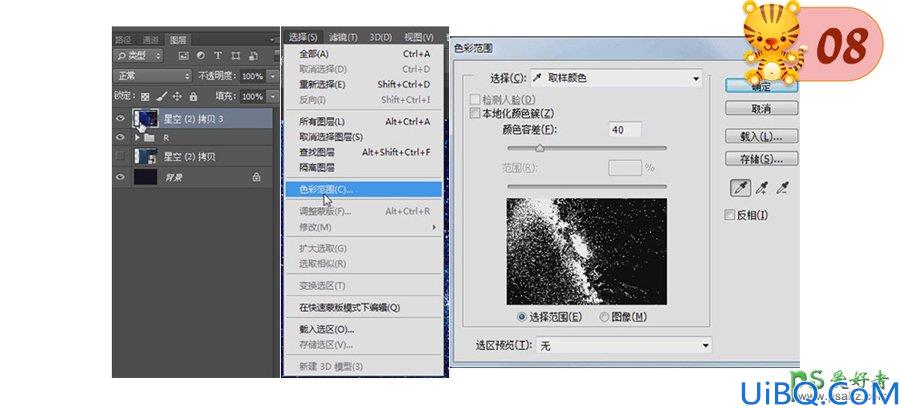
Task: Open the 类型 layer filter dropdown
Action: 138,56
